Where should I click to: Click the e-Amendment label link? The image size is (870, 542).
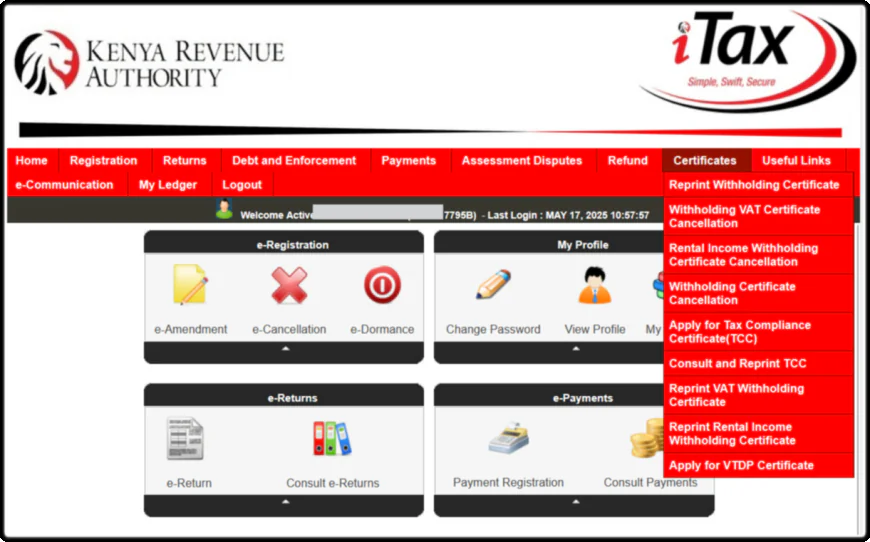[190, 330]
